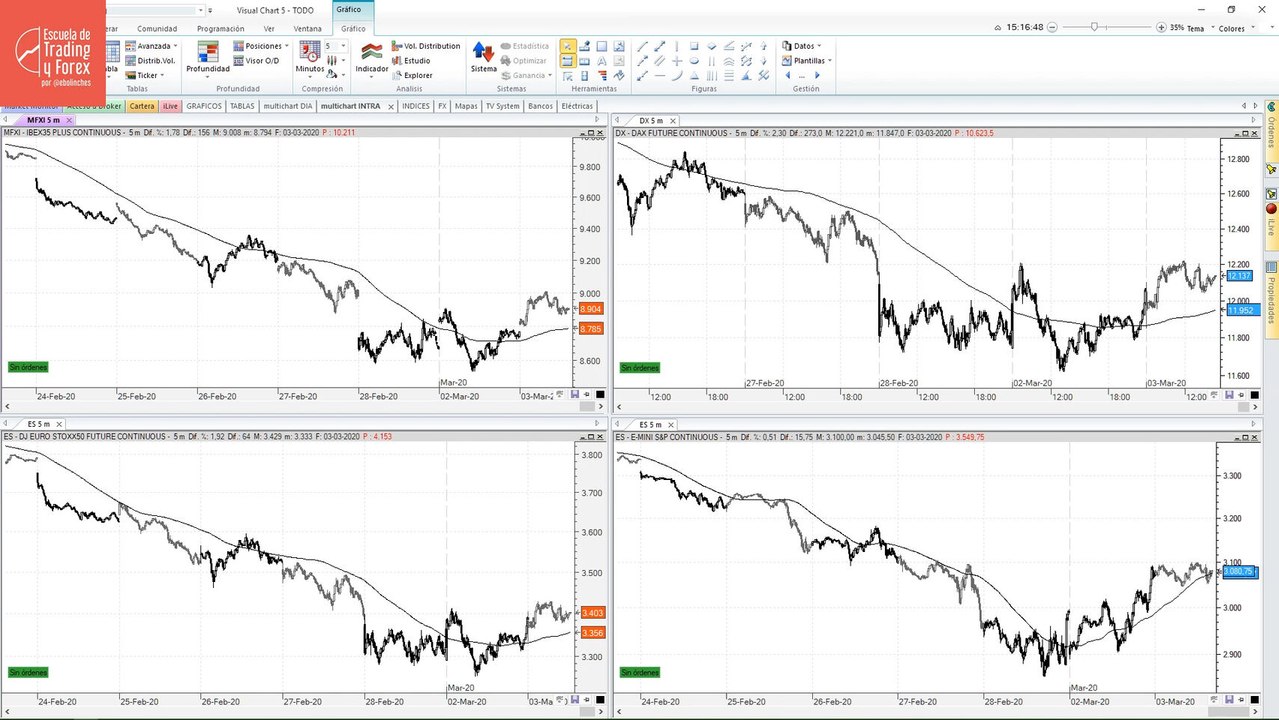Open the Colores dropdown
The width and height of the screenshot is (1279, 720).
coord(1235,28)
